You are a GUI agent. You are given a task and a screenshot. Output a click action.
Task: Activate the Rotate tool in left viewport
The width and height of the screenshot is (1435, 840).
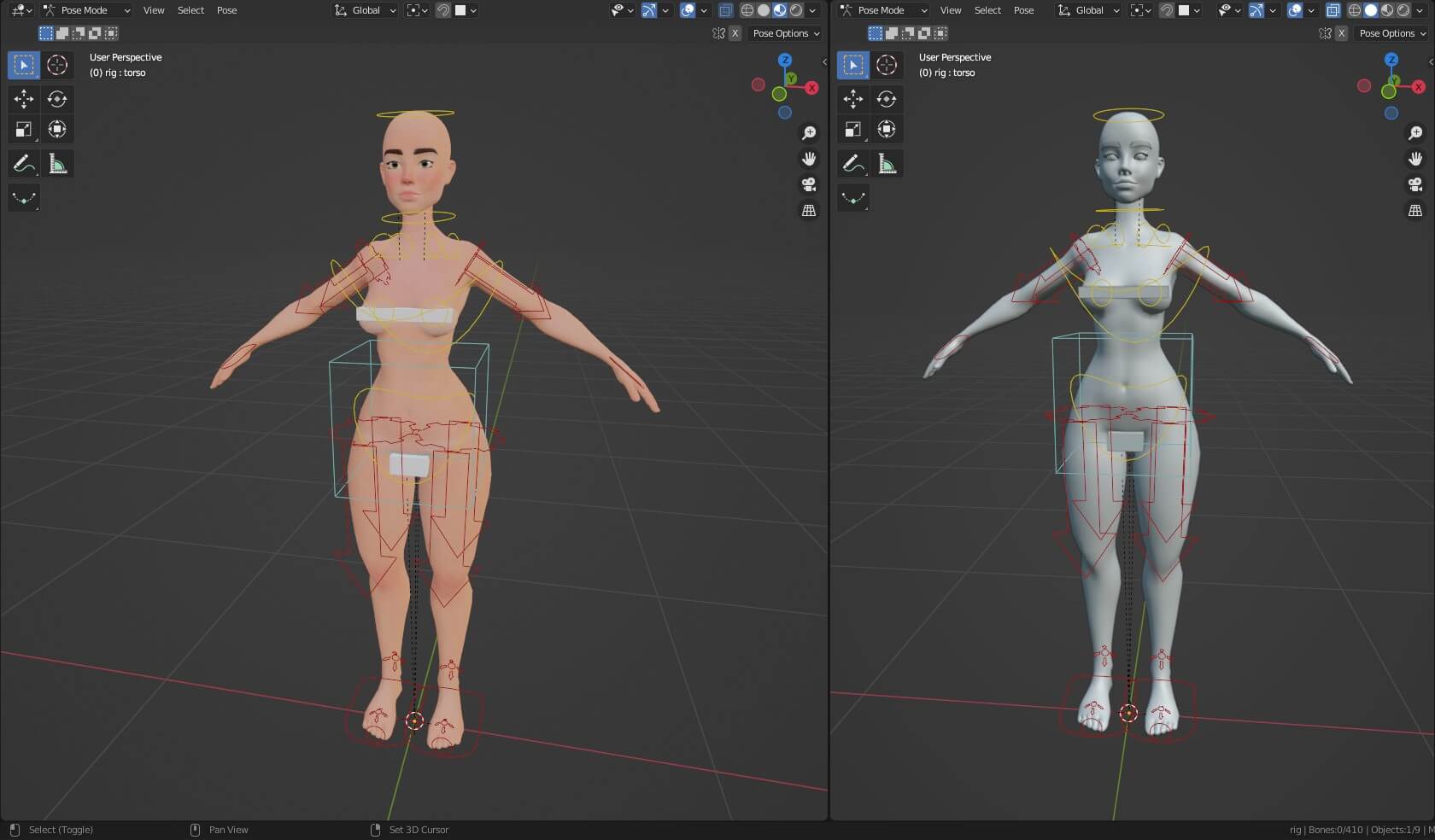[57, 99]
